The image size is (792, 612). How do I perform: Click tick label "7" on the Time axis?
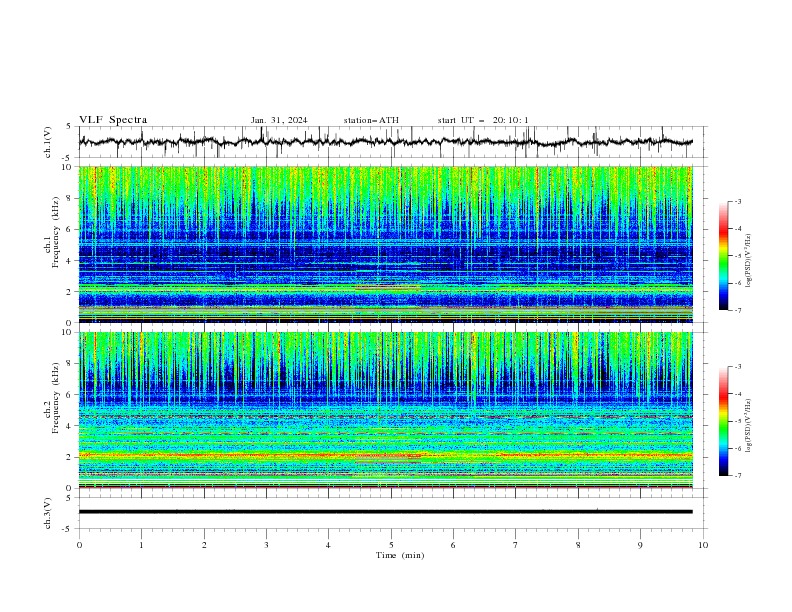[x=516, y=545]
